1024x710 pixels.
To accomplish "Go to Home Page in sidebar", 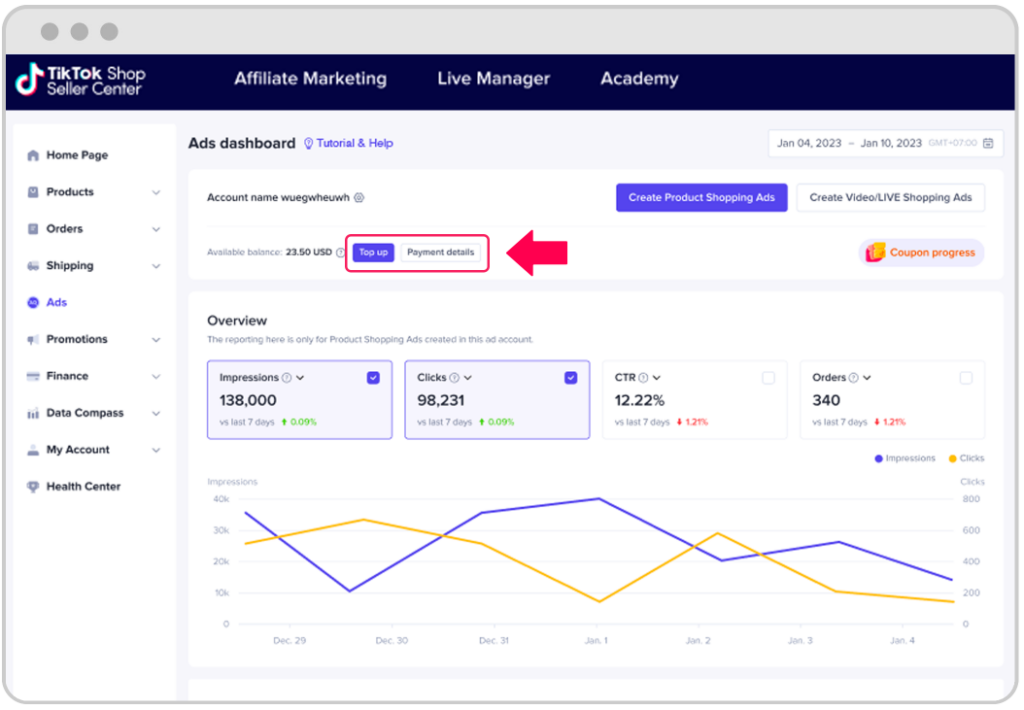I will pyautogui.click(x=77, y=155).
